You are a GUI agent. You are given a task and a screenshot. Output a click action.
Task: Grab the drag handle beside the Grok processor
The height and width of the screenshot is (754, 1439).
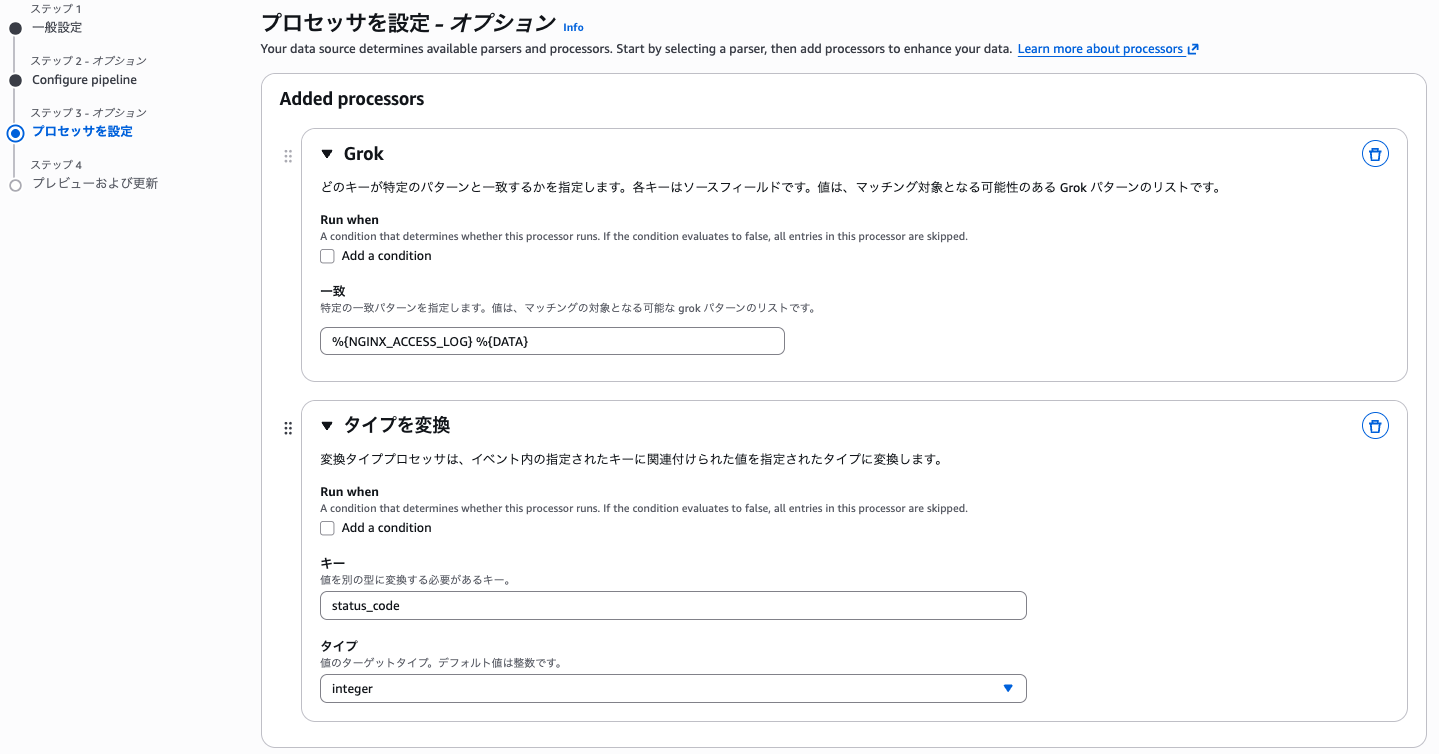(x=288, y=155)
